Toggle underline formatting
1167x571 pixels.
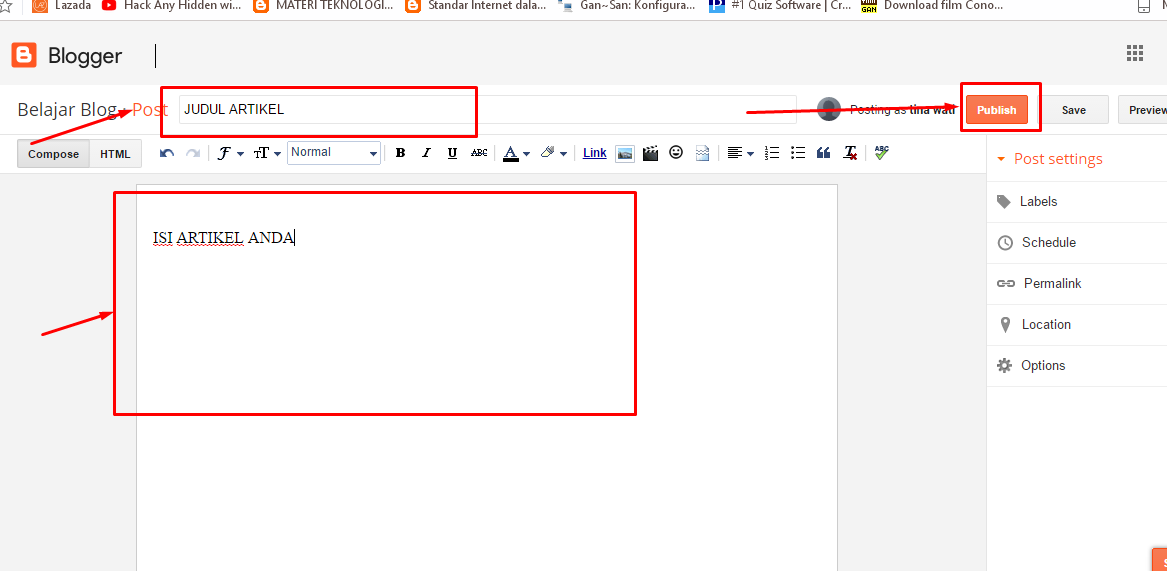pos(452,153)
